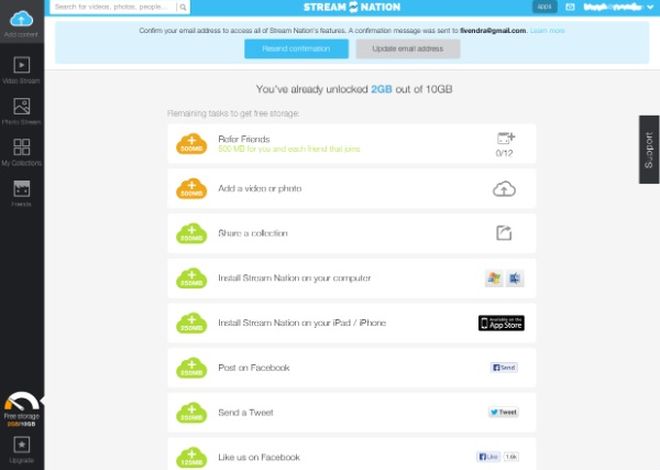The height and width of the screenshot is (470, 660).
Task: Open the apps button in the header
Action: (544, 7)
